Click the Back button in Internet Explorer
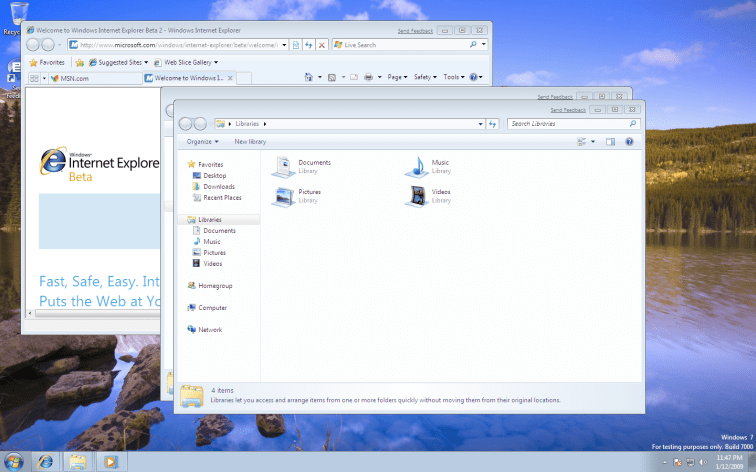 33,45
